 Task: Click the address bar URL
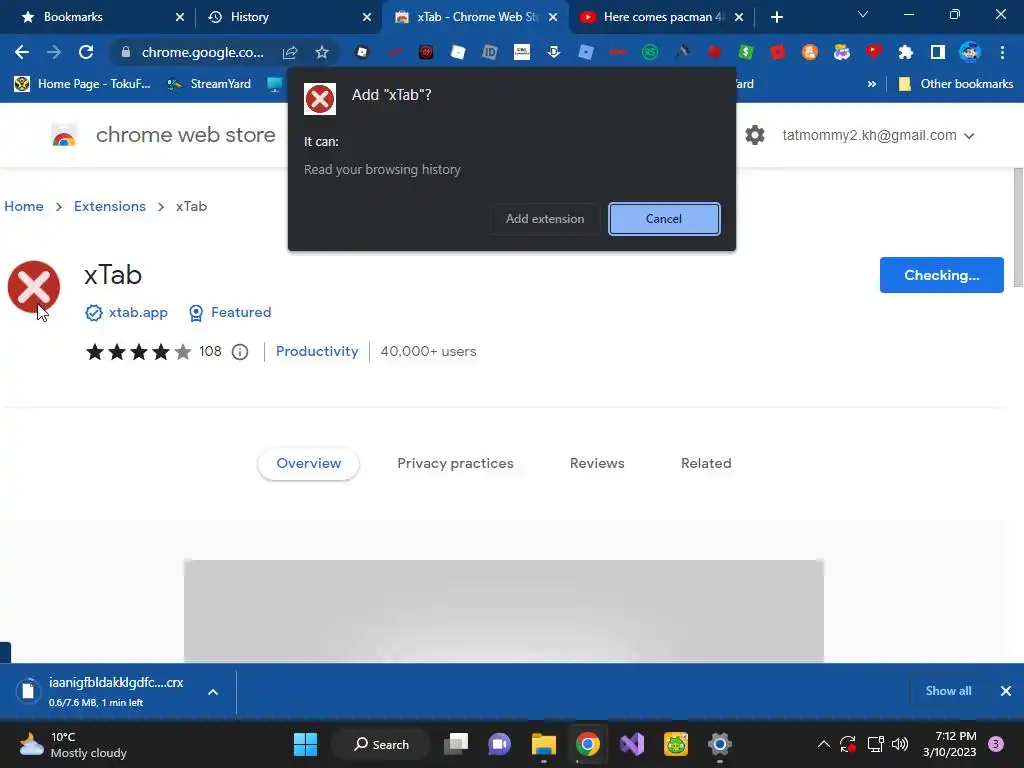click(202, 52)
